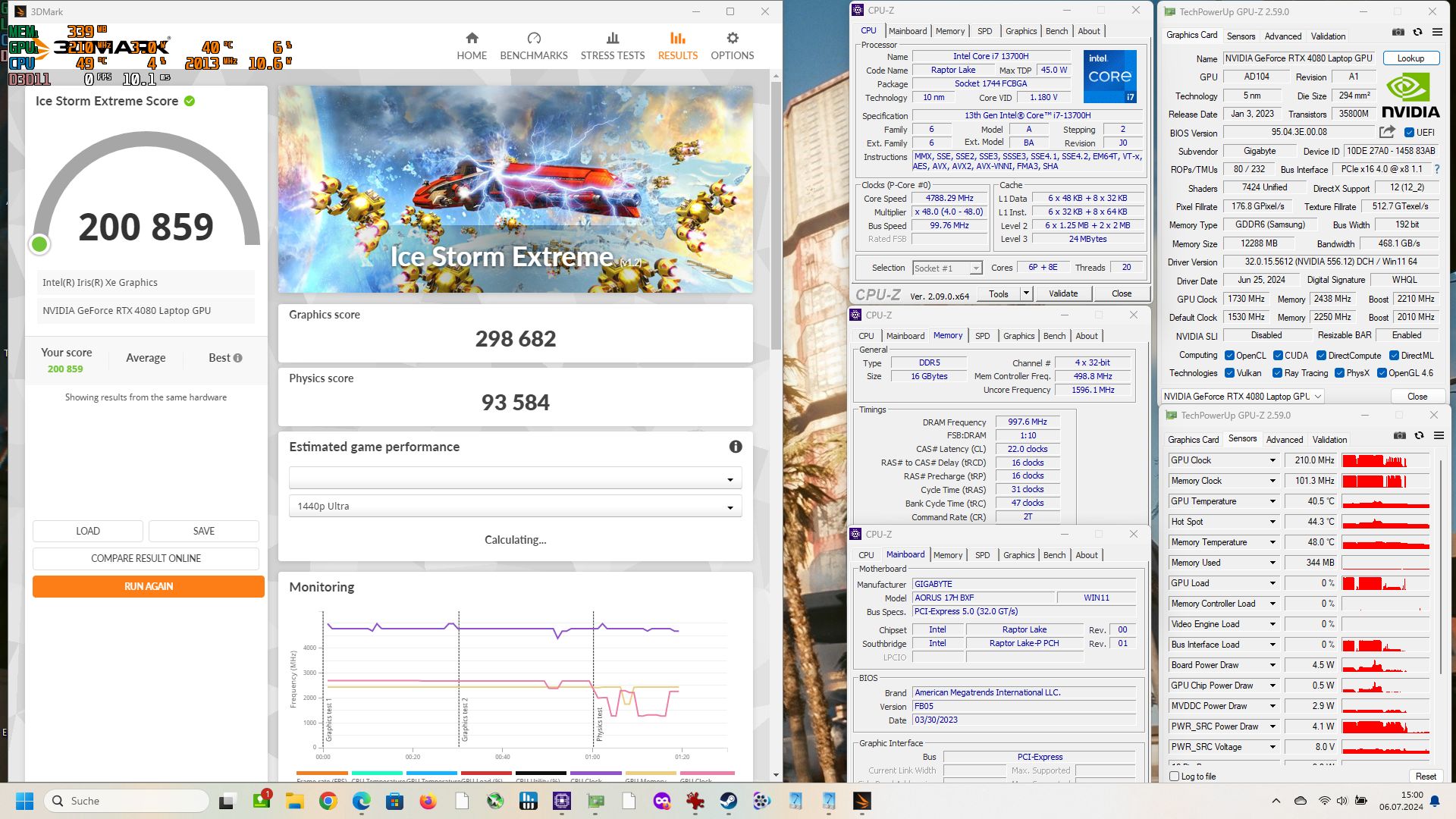
Task: Click RUN AGAIN button in 3DMark
Action: pyautogui.click(x=148, y=586)
